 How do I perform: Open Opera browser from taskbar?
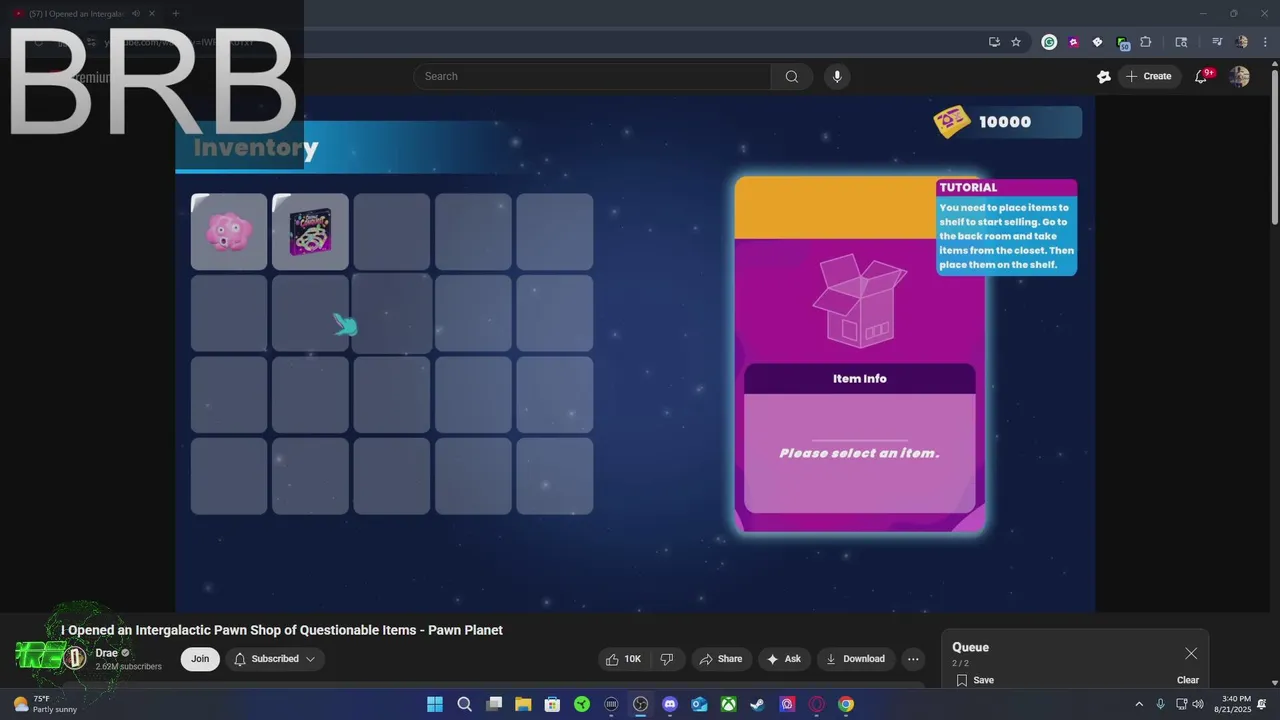817,704
